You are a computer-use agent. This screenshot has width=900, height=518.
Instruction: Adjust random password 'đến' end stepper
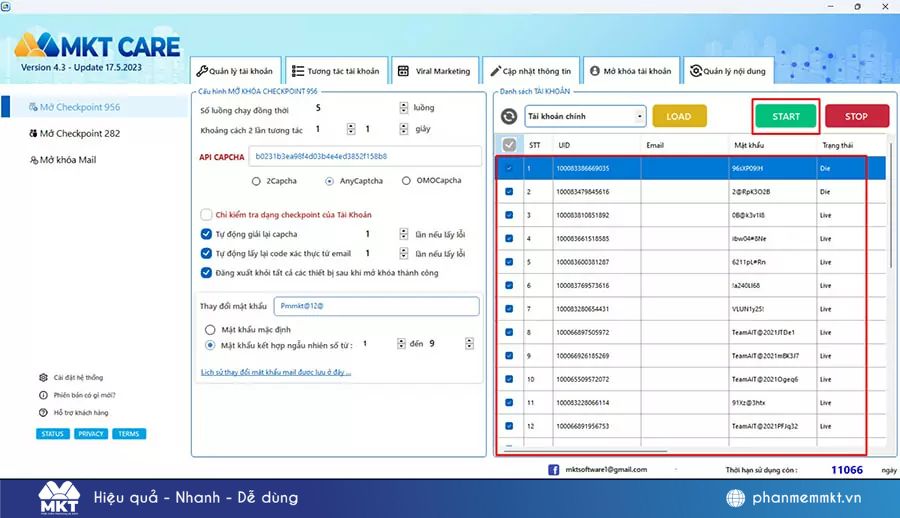470,344
